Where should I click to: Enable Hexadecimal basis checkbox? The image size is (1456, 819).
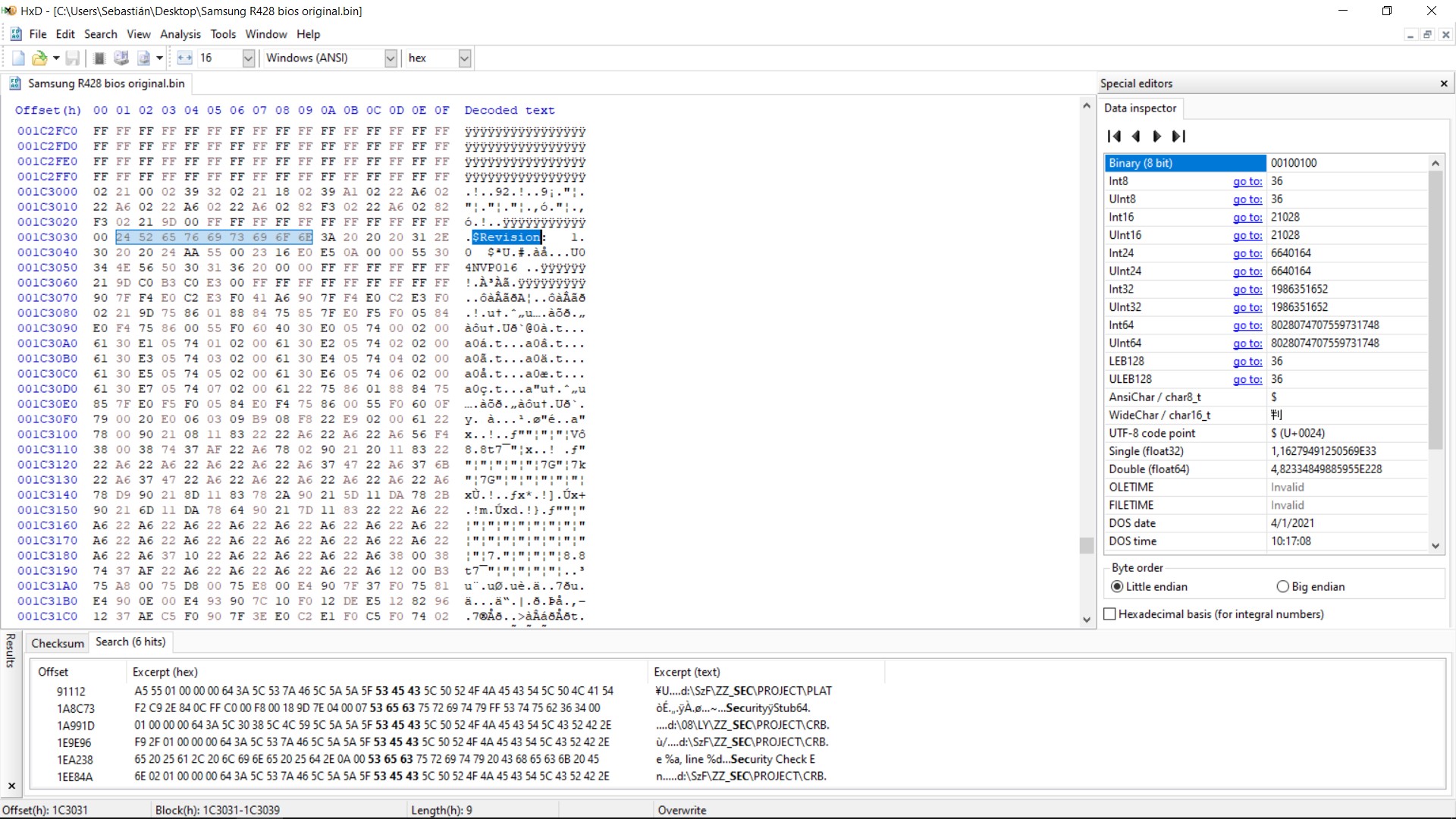(1110, 614)
